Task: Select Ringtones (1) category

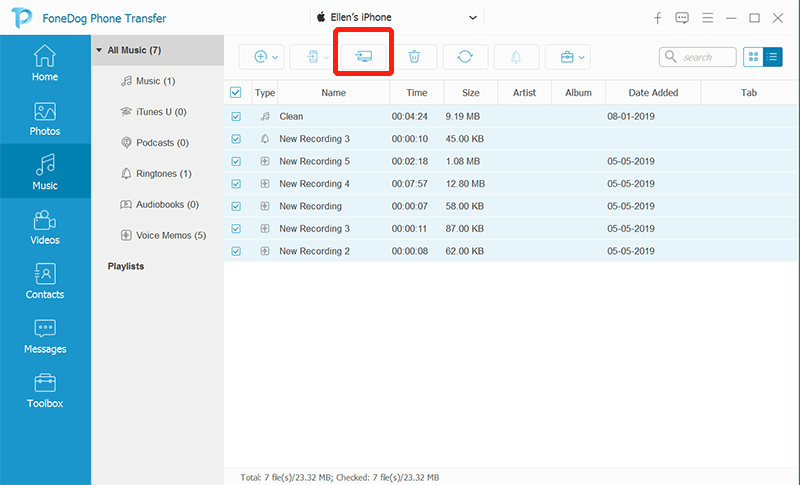Action: coord(162,173)
